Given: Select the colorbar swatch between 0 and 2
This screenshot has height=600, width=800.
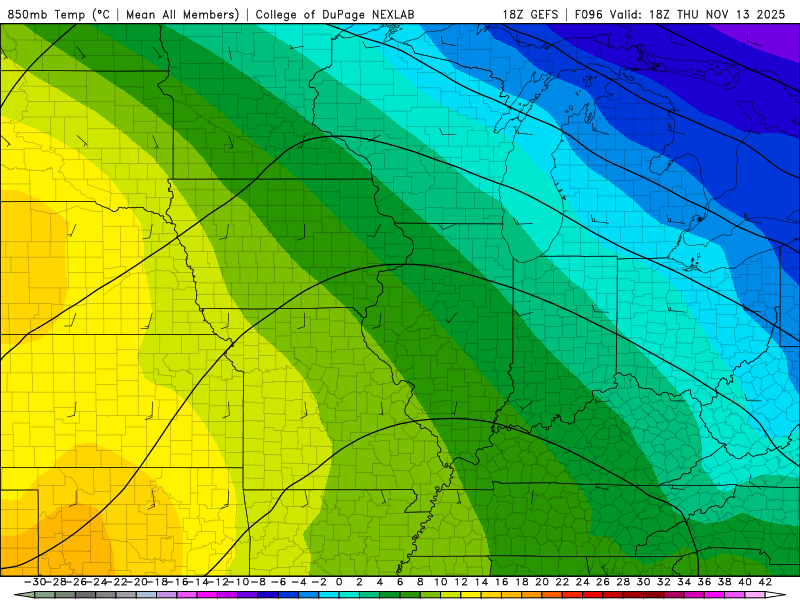Looking at the screenshot, I should 349,595.
